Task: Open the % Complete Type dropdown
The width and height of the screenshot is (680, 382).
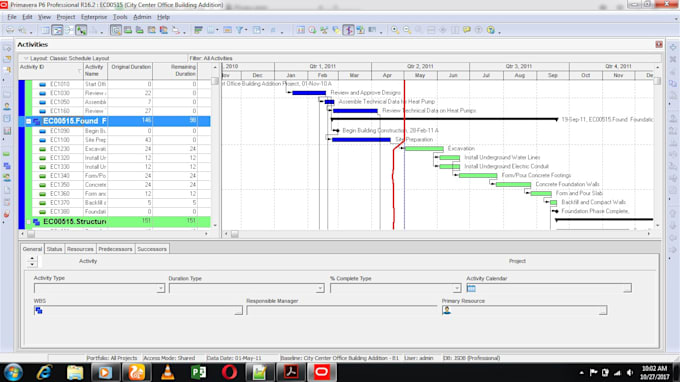Action: [x=456, y=288]
